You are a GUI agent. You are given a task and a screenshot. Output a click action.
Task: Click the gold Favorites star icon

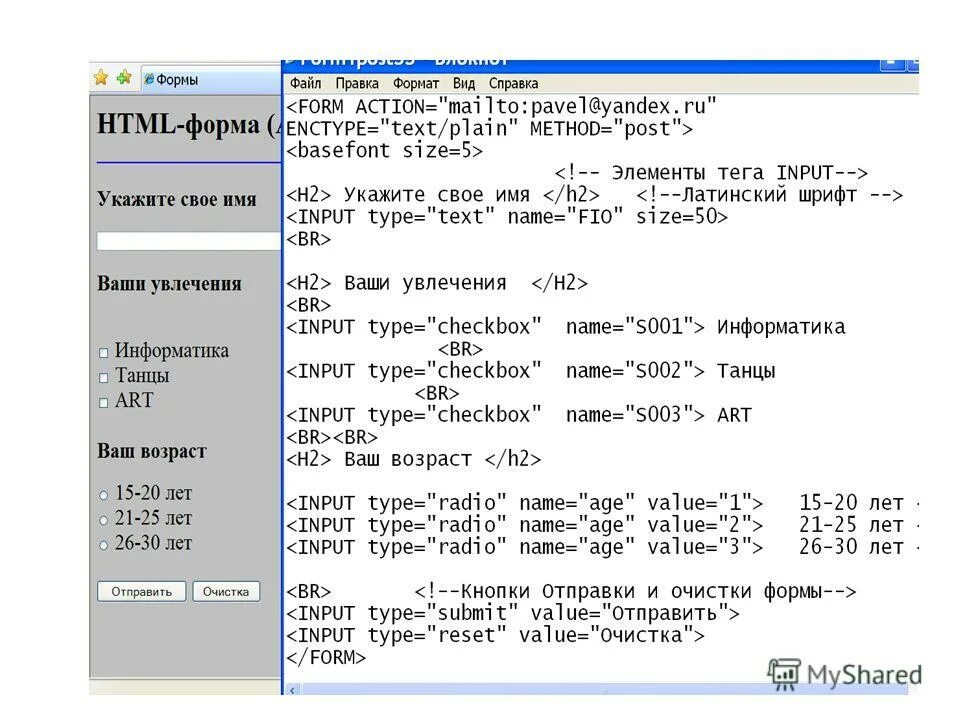click(x=101, y=76)
